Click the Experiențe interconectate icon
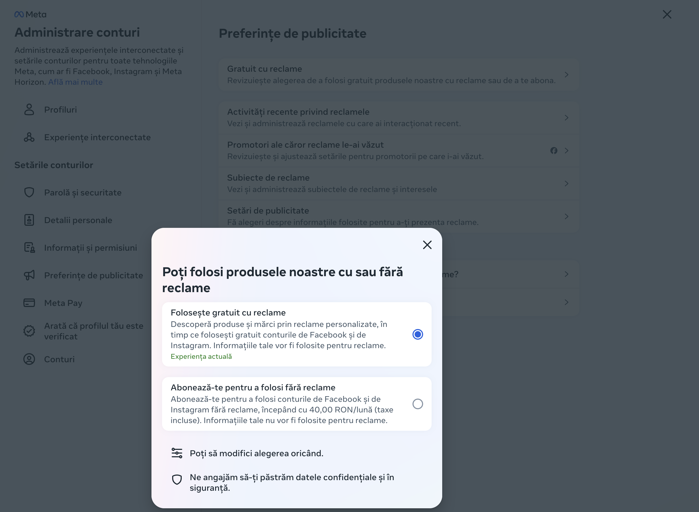 (x=29, y=137)
